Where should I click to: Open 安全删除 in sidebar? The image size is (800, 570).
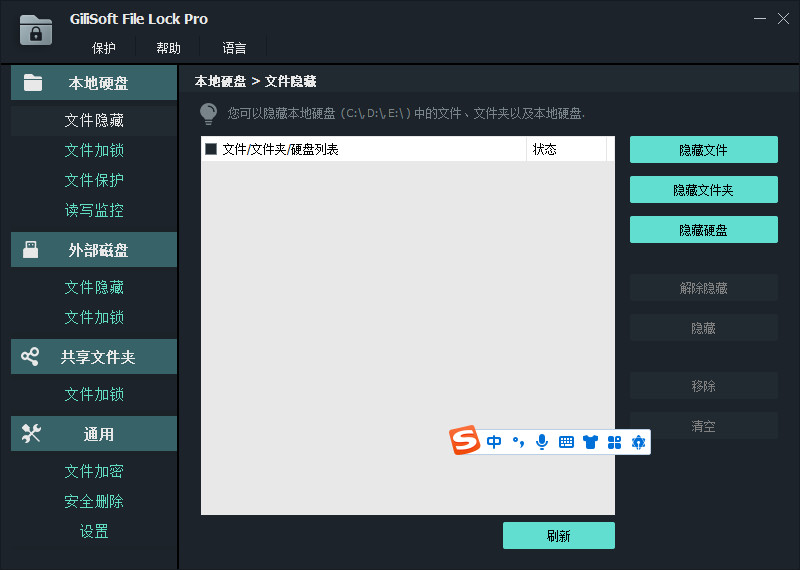click(x=94, y=501)
